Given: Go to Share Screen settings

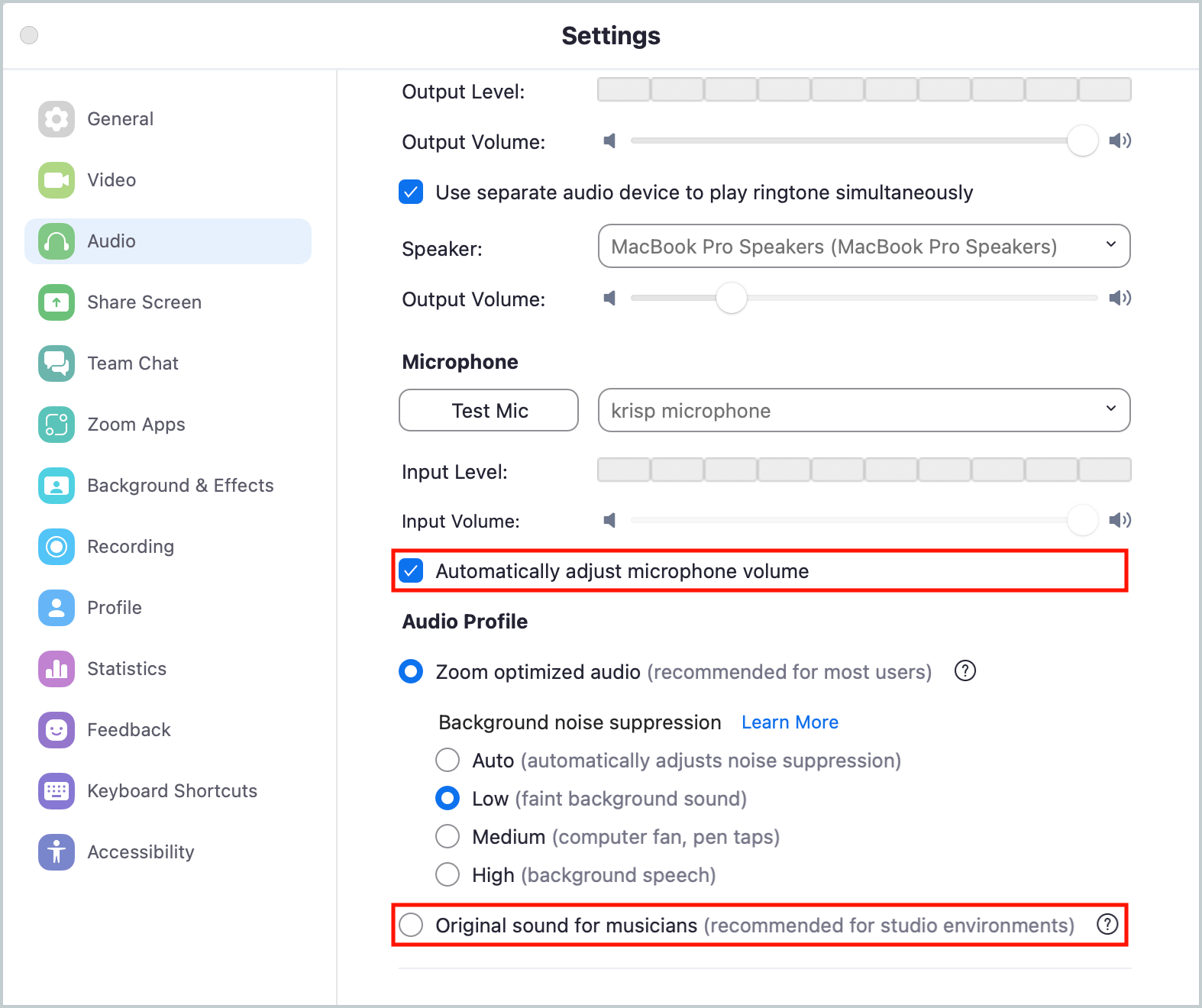Looking at the screenshot, I should click(x=168, y=302).
